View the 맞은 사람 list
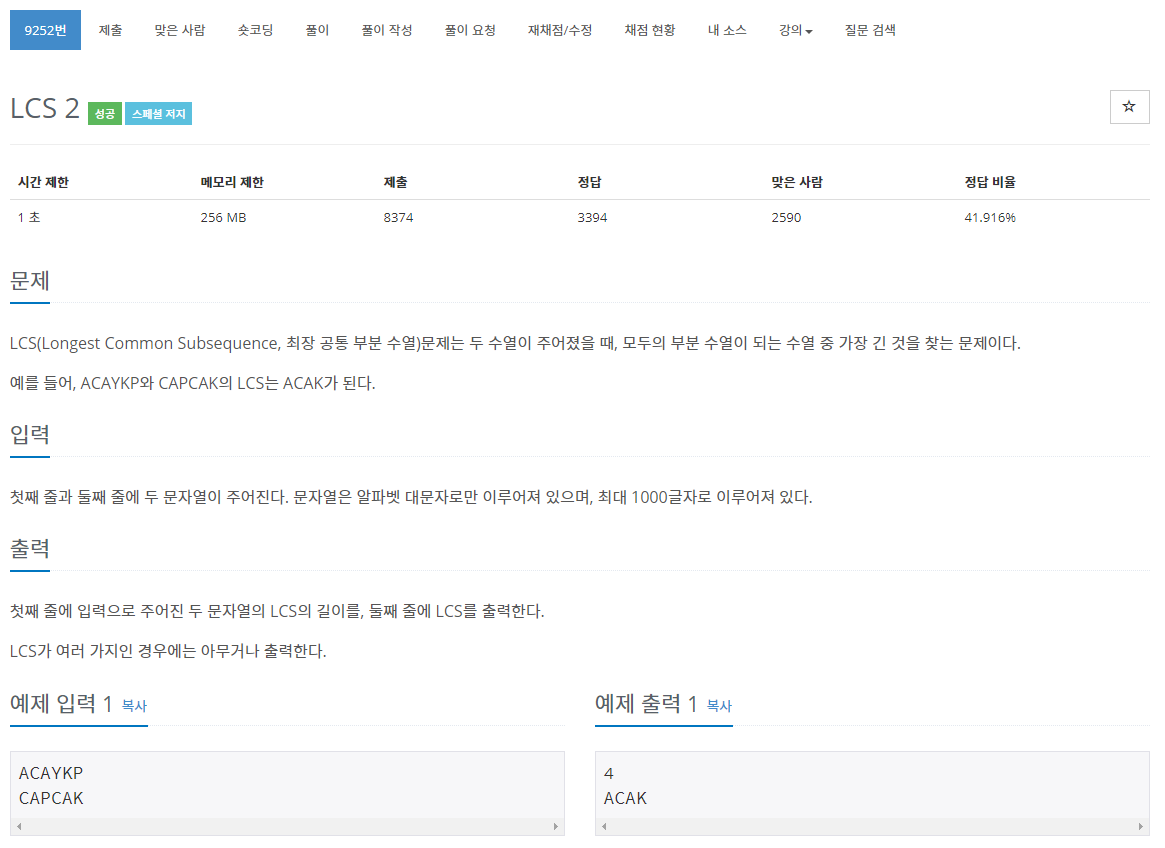This screenshot has width=1165, height=848. point(179,30)
